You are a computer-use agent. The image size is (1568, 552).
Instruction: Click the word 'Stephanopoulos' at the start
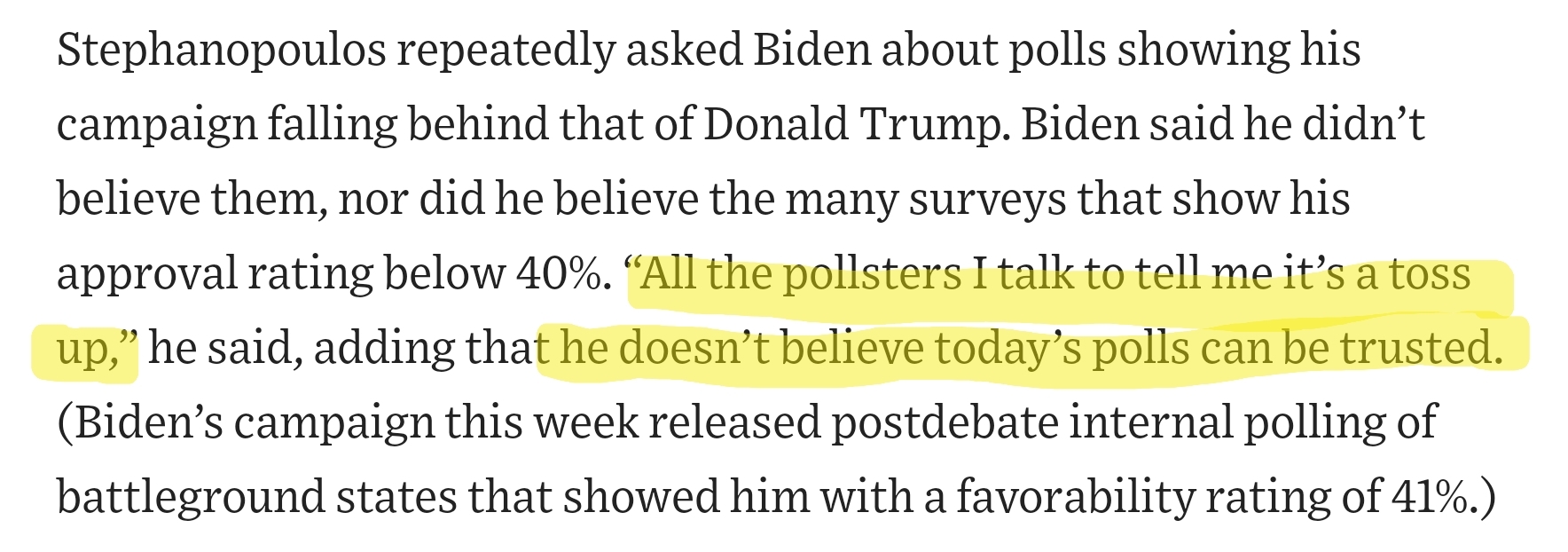(x=221, y=50)
